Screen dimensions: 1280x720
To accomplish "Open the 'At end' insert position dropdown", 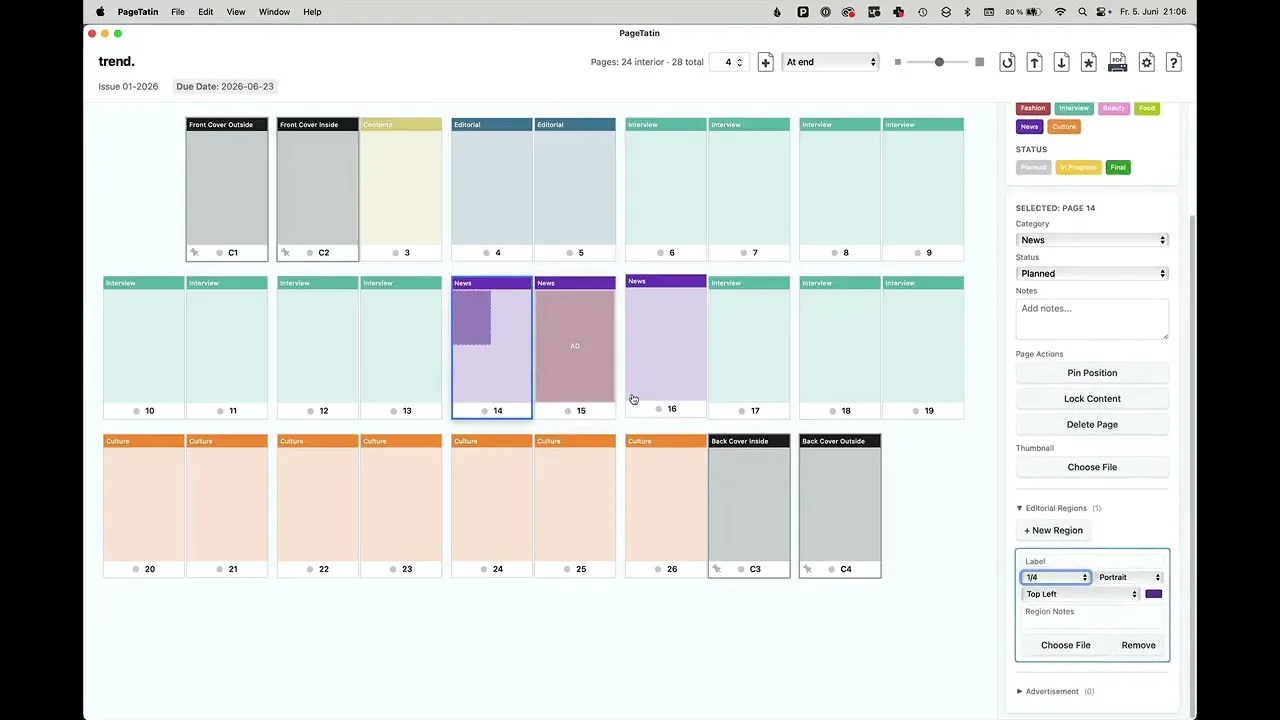I will pyautogui.click(x=831, y=62).
